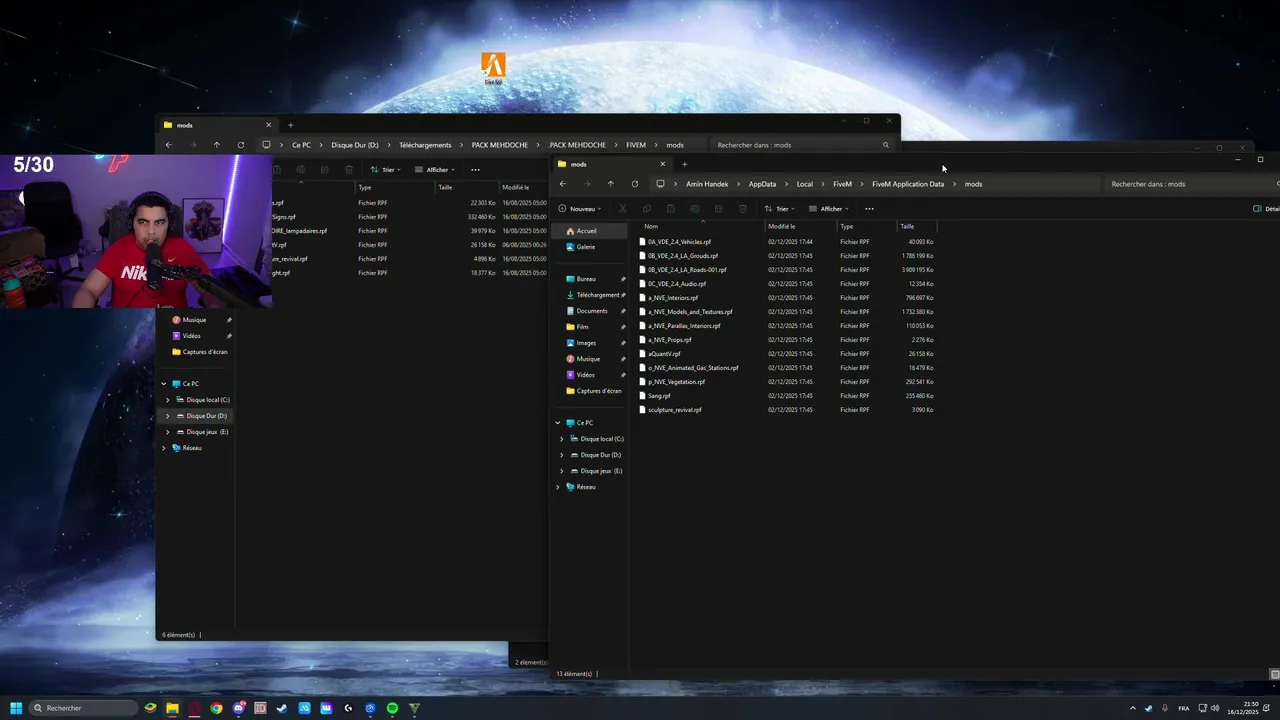Open the Trier sort dropdown in front window
Screen dimensions: 1280x720
(x=779, y=209)
